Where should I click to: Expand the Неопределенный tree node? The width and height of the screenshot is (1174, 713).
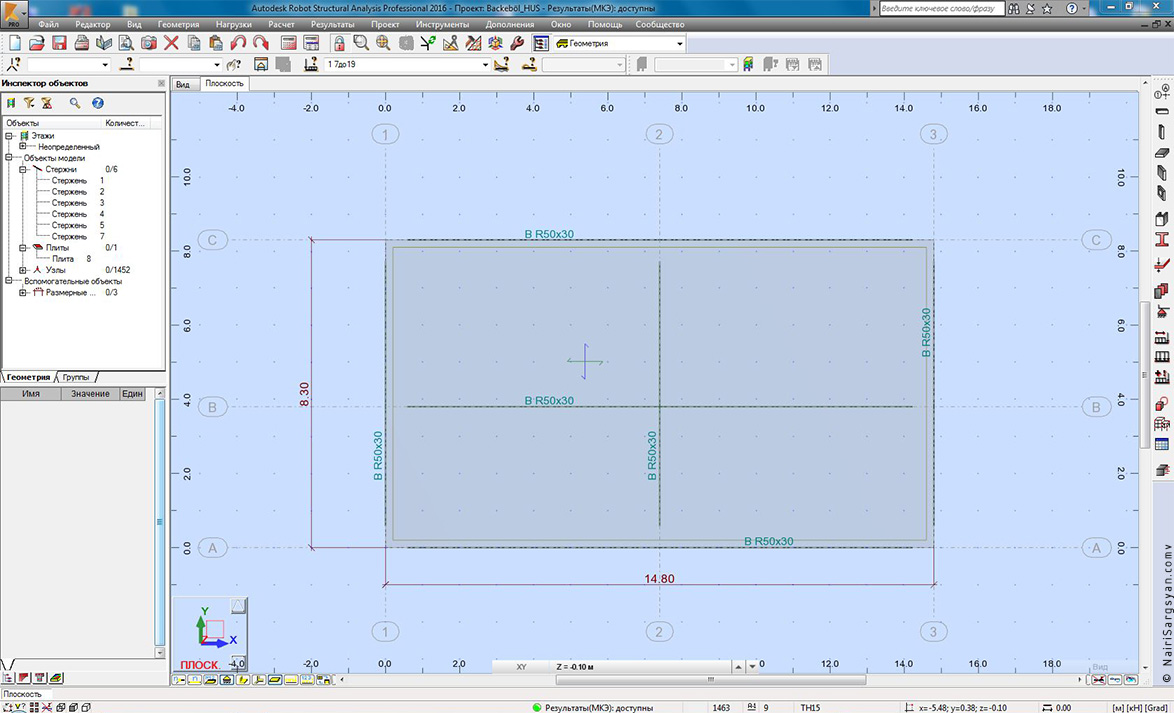[x=23, y=147]
